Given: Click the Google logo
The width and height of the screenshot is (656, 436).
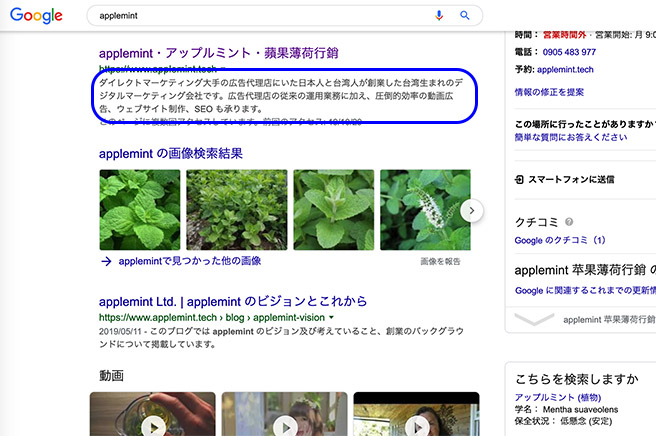Looking at the screenshot, I should (36, 15).
